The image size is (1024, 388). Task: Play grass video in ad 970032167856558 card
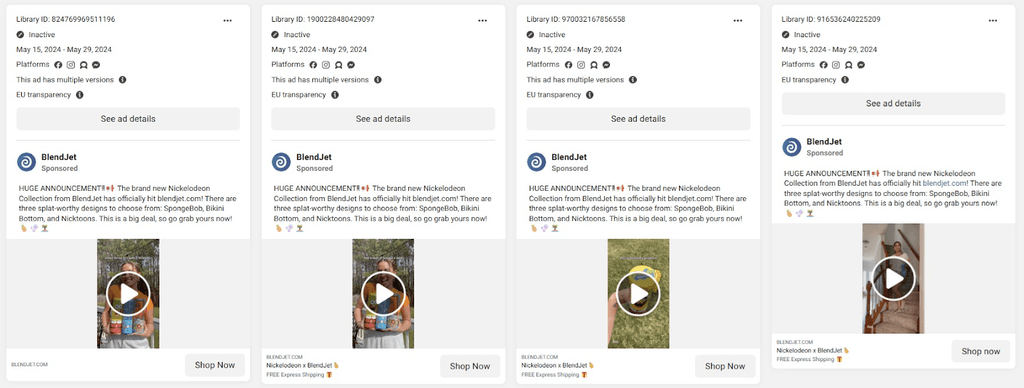pos(639,293)
